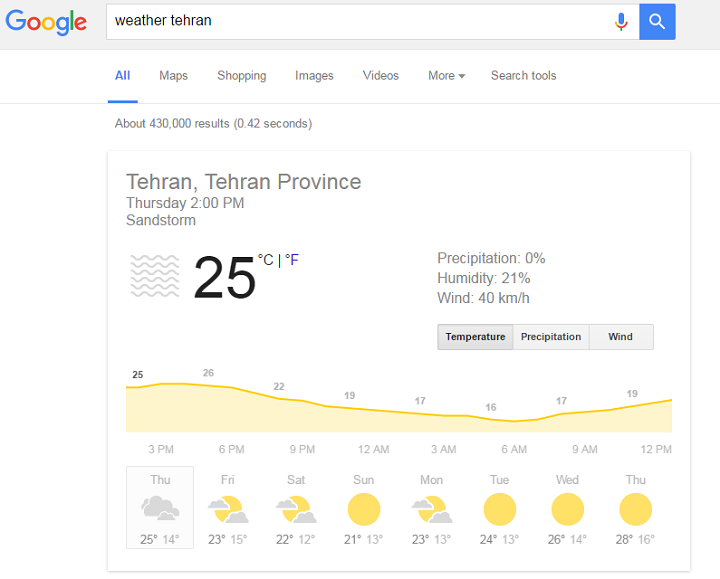
Task: Select Friday's partly cloudy forecast icon
Action: point(228,509)
